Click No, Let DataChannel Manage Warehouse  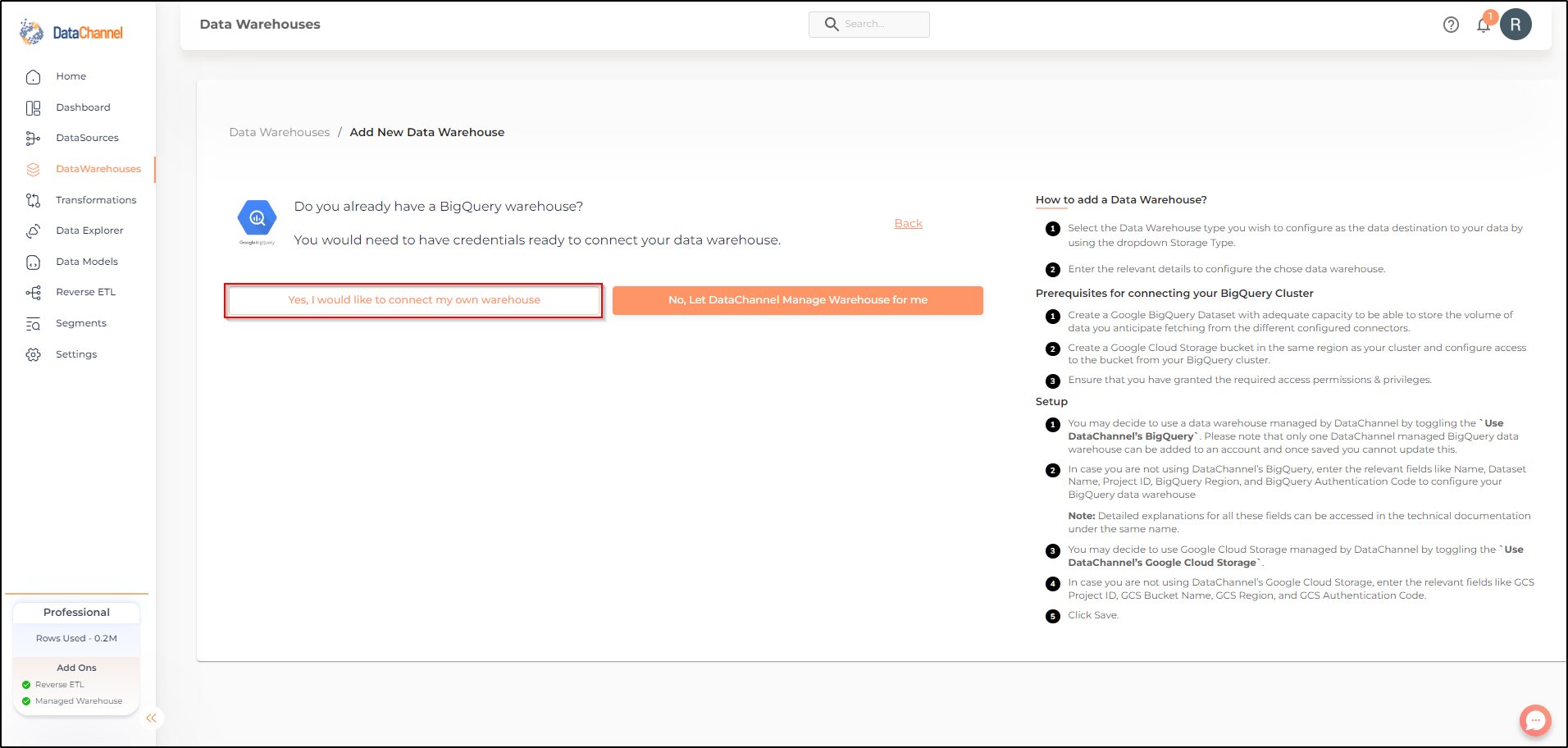(x=798, y=300)
